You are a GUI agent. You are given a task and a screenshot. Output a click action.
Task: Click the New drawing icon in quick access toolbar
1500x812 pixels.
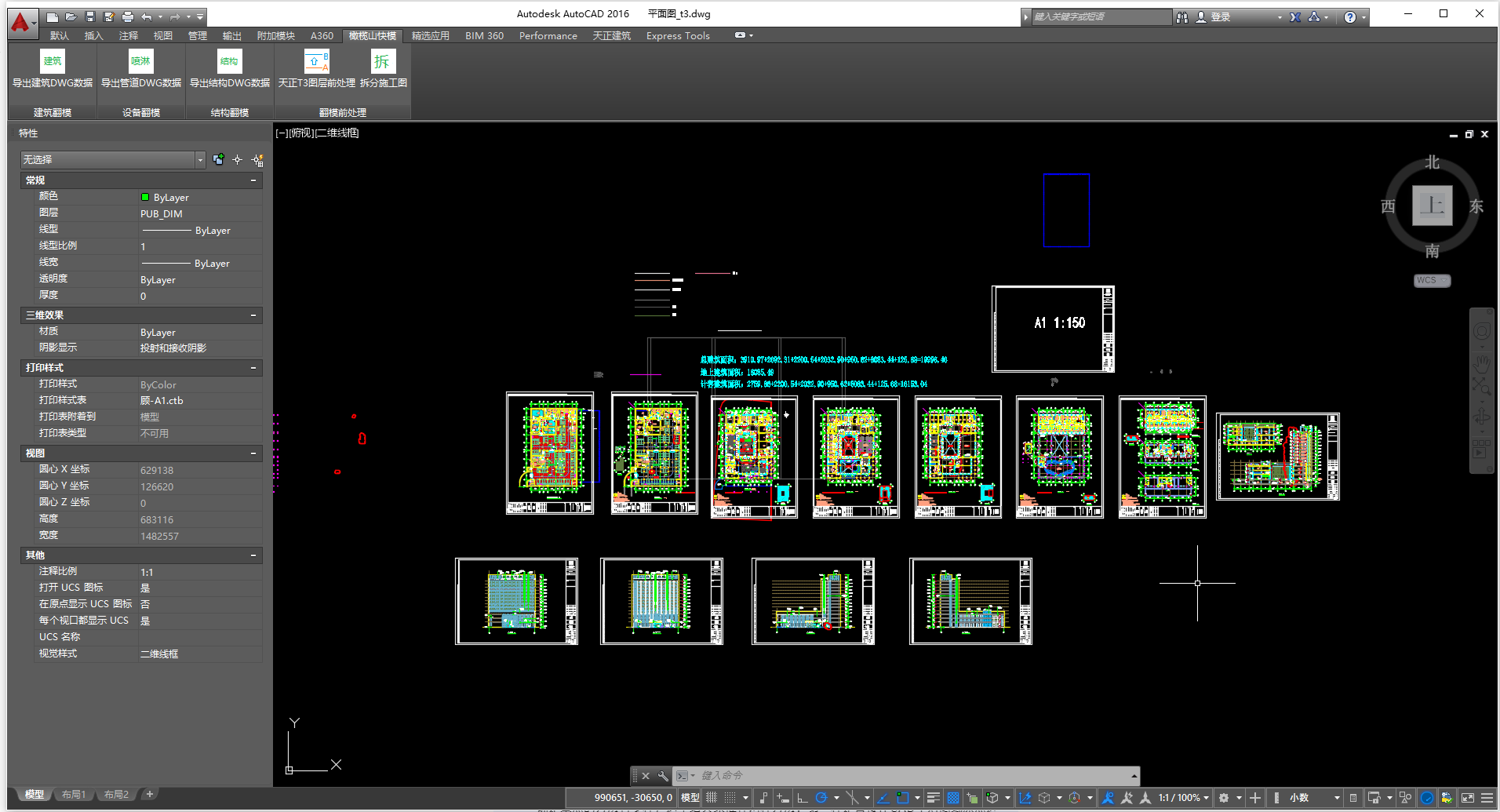pos(53,16)
